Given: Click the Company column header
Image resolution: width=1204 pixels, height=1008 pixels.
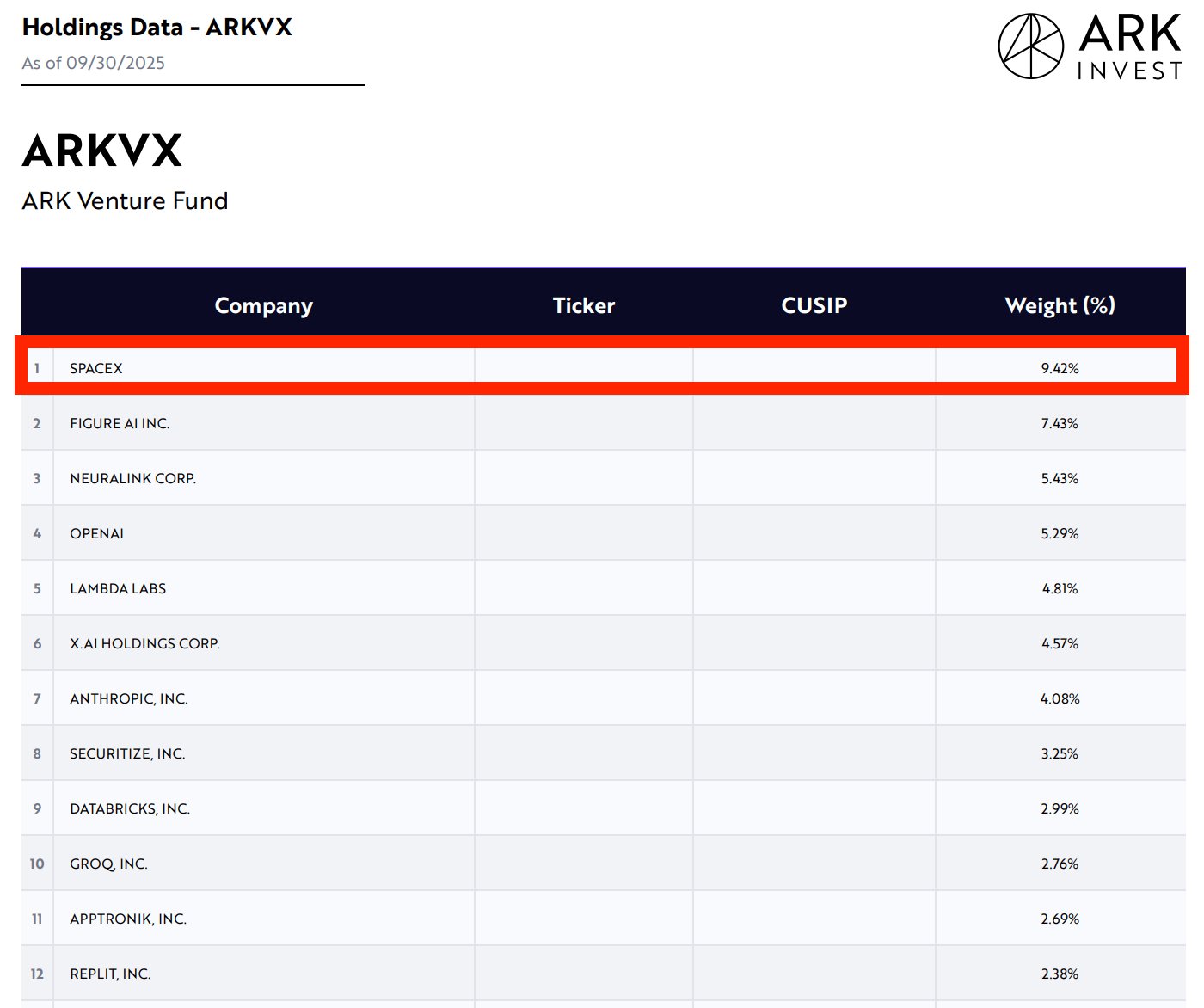Looking at the screenshot, I should [263, 305].
